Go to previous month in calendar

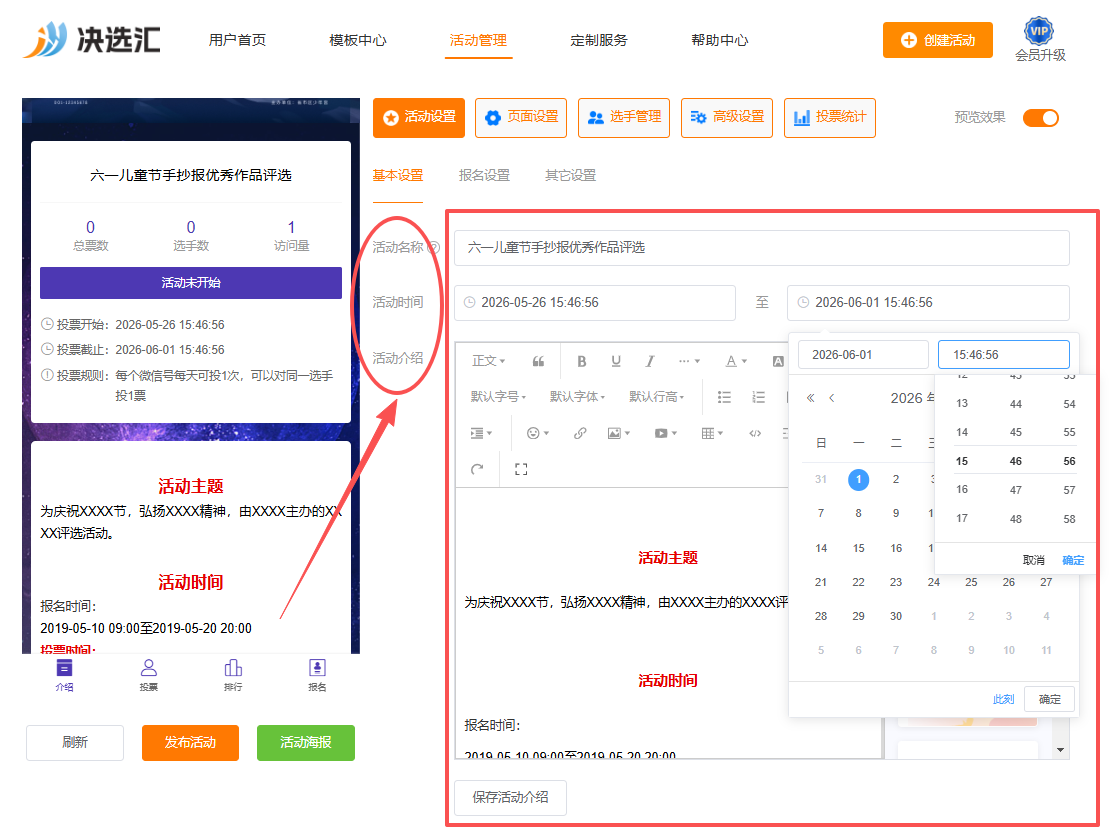(x=832, y=398)
